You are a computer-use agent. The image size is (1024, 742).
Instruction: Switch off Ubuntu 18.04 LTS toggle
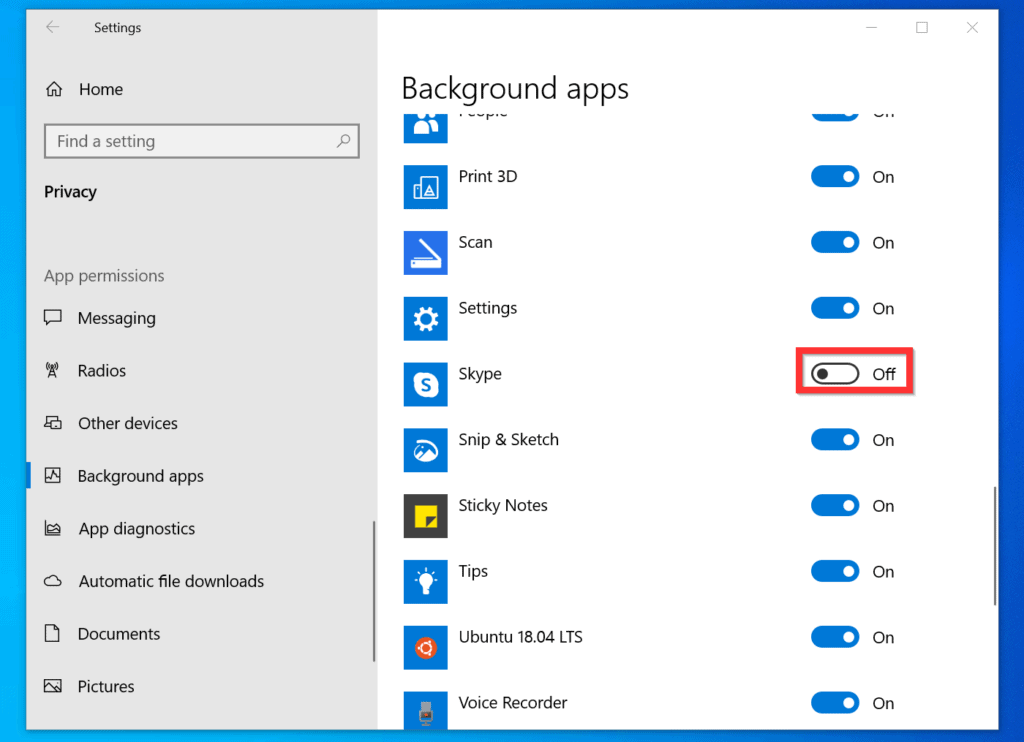coord(835,638)
